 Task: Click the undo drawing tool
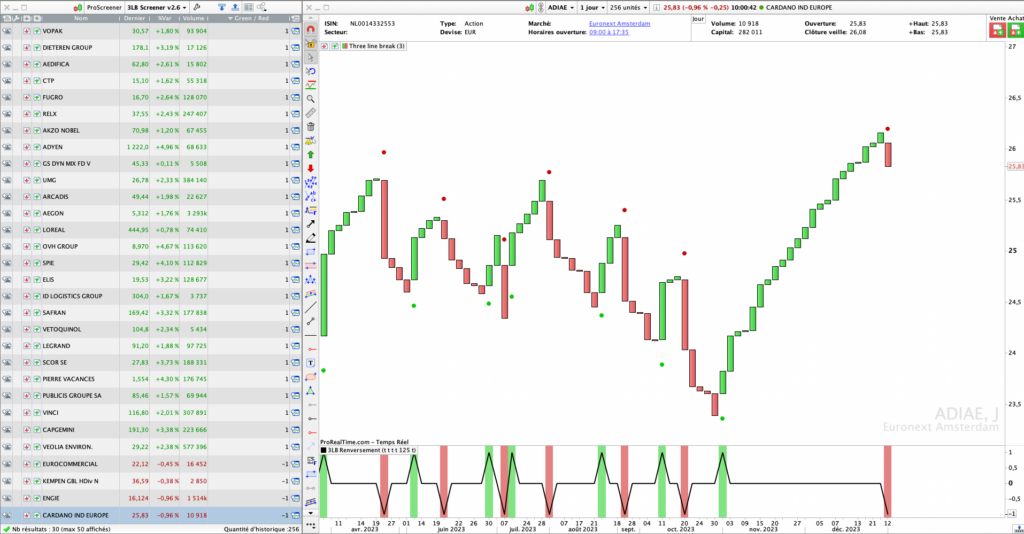pos(311,71)
